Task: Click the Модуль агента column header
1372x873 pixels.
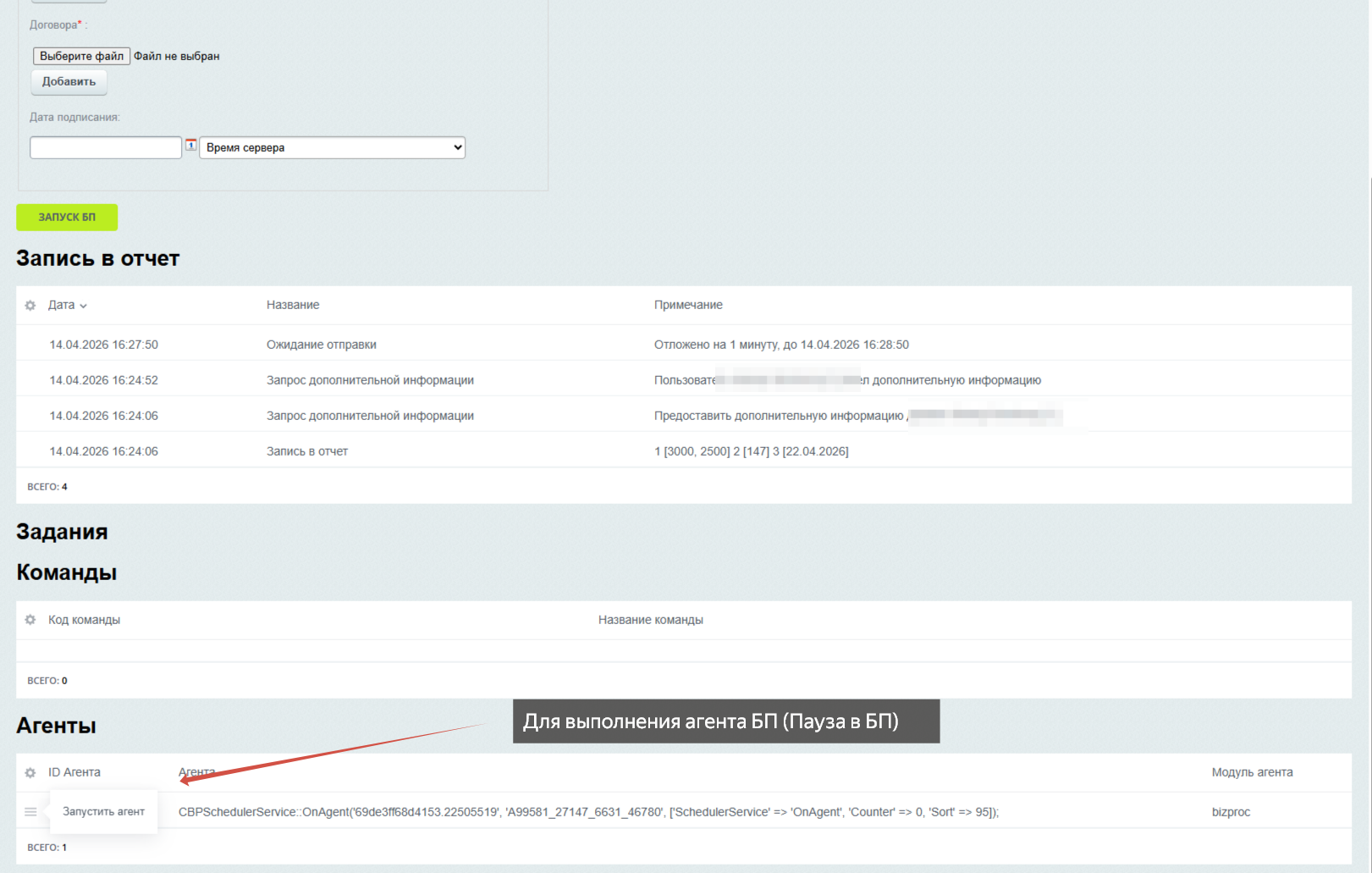Action: tap(1252, 772)
